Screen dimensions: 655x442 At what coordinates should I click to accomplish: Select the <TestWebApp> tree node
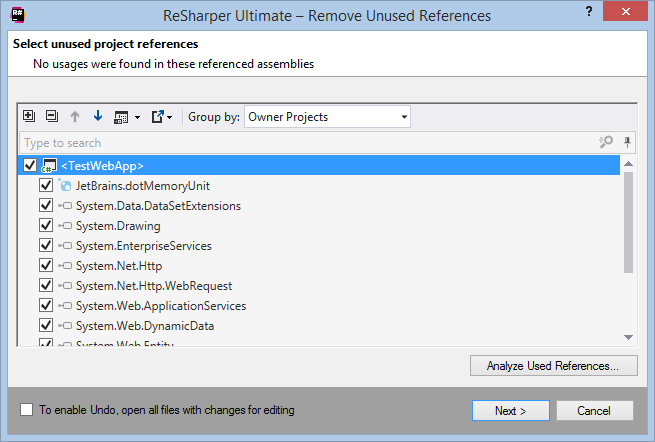coord(102,166)
